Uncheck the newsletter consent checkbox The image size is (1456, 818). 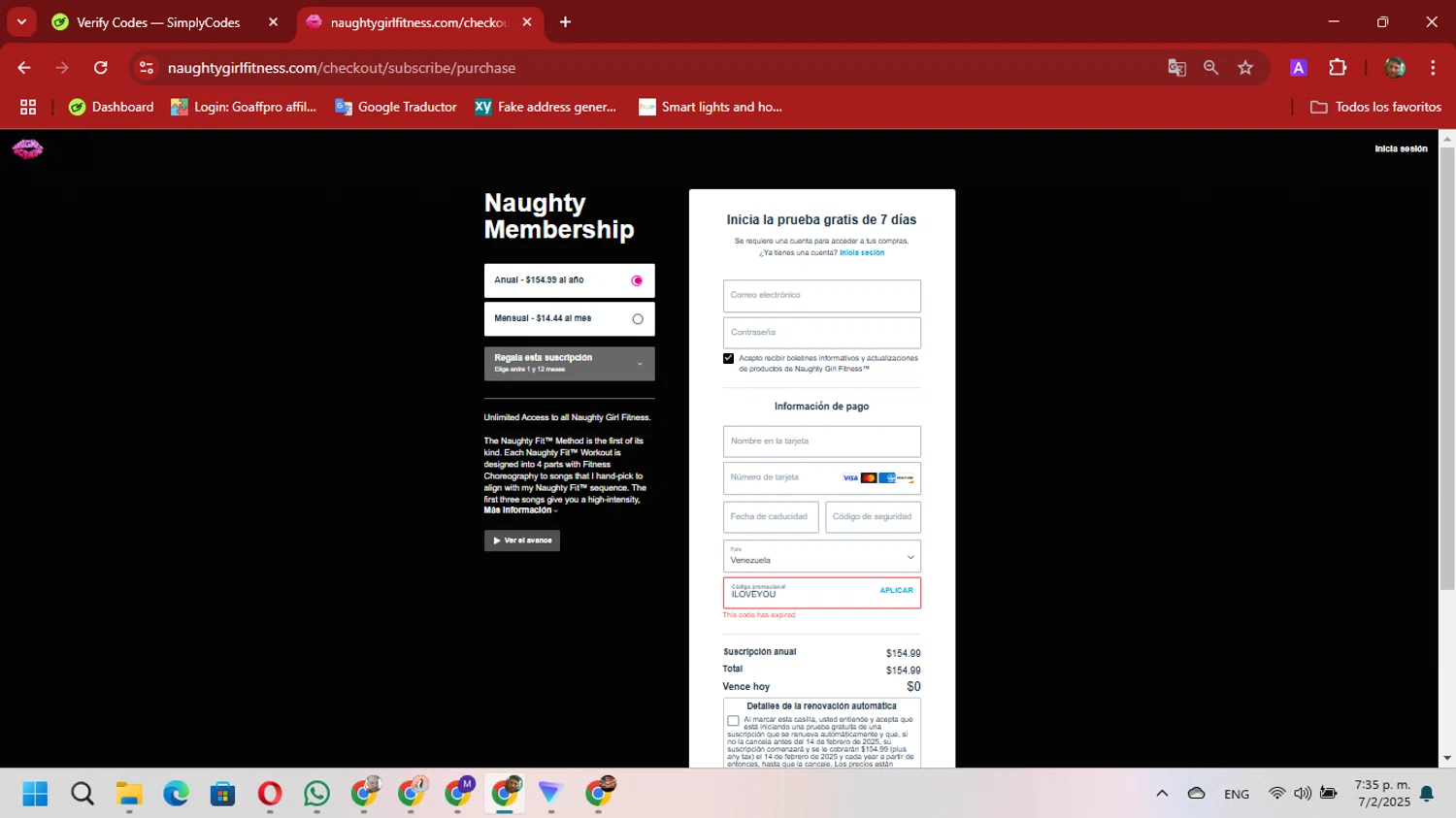click(x=728, y=358)
